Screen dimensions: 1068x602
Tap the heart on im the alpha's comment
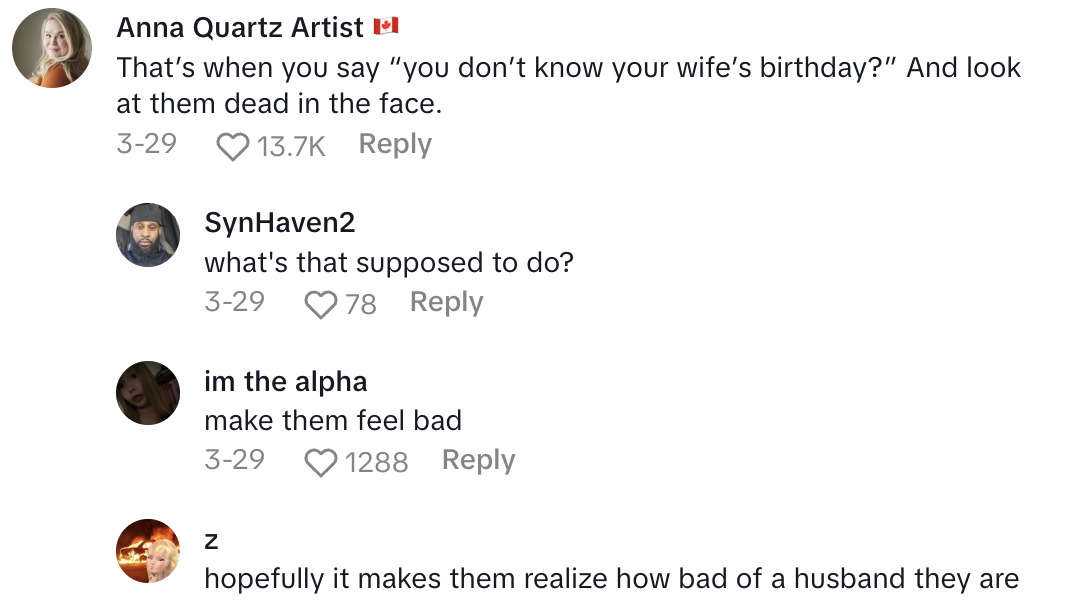tap(320, 462)
